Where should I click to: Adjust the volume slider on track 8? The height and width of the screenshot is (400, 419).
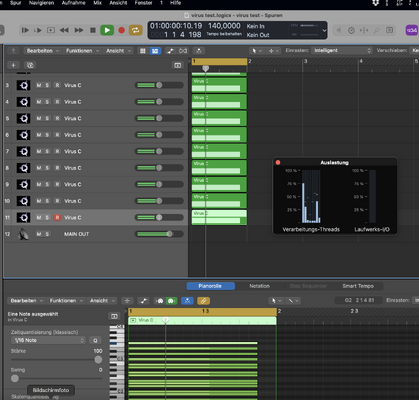coord(159,168)
